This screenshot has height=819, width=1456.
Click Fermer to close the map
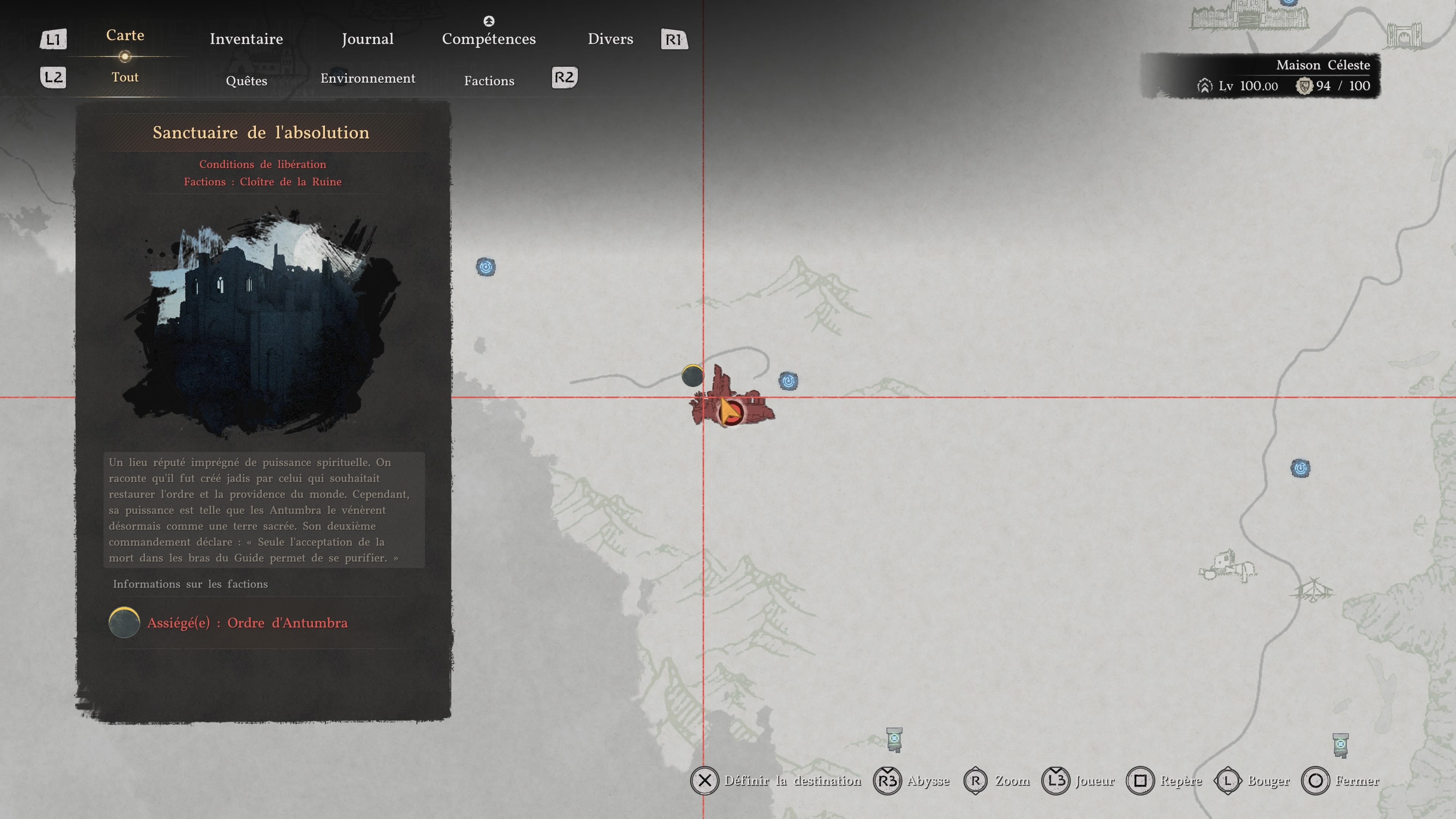click(1357, 781)
